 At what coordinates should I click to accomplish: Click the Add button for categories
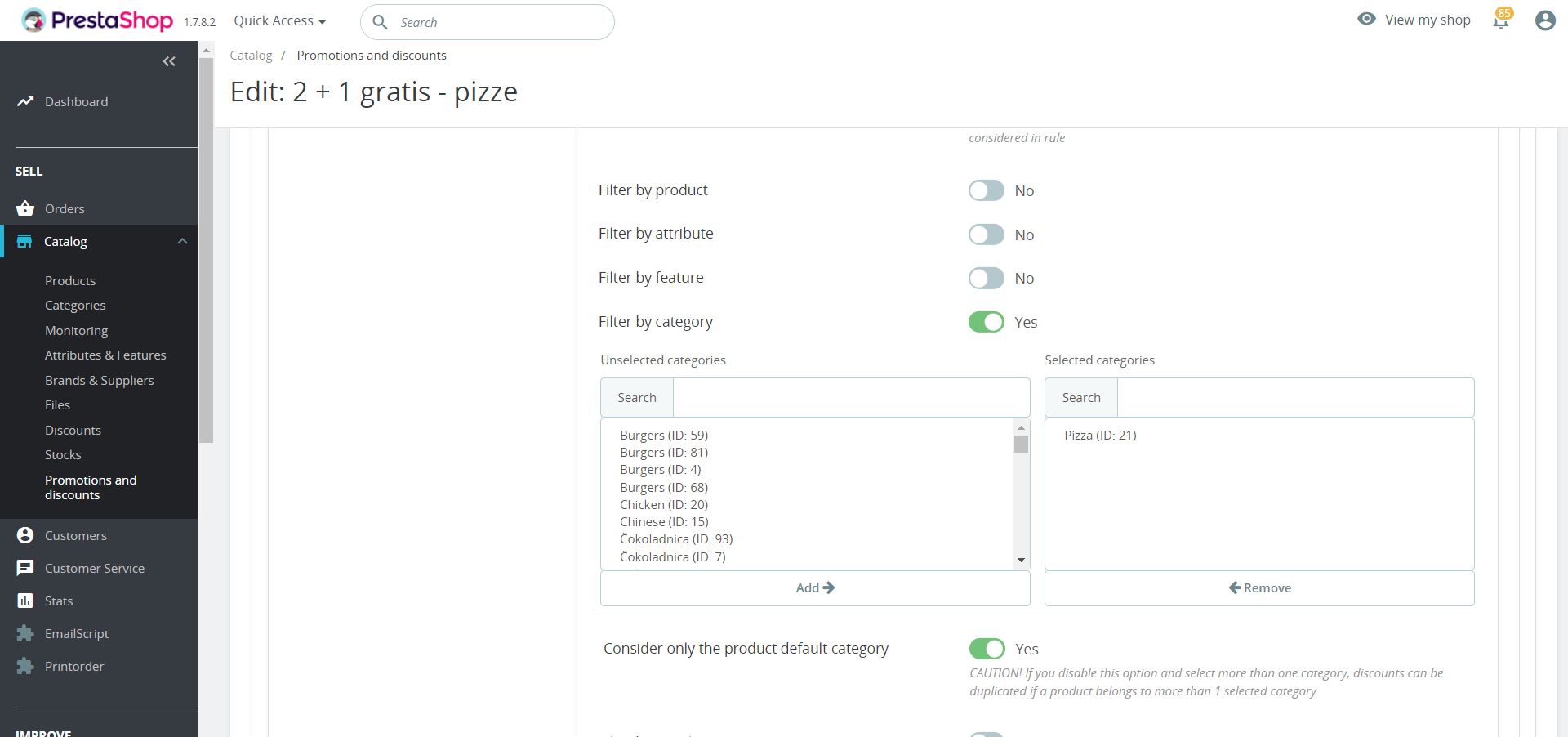[814, 588]
